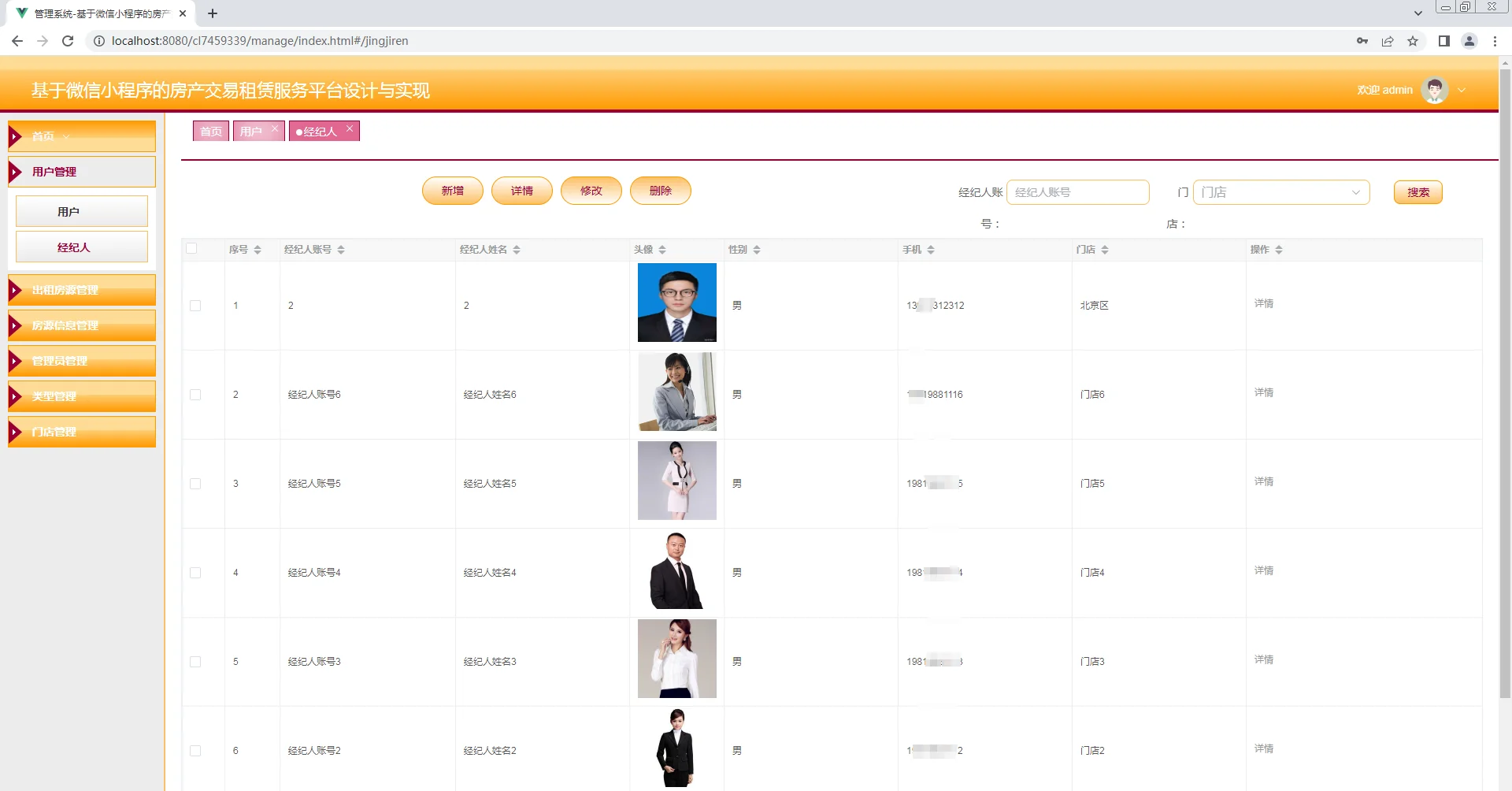1512x791 pixels.
Task: Select the checkbox for 经纪人账号4 row
Action: click(x=195, y=573)
